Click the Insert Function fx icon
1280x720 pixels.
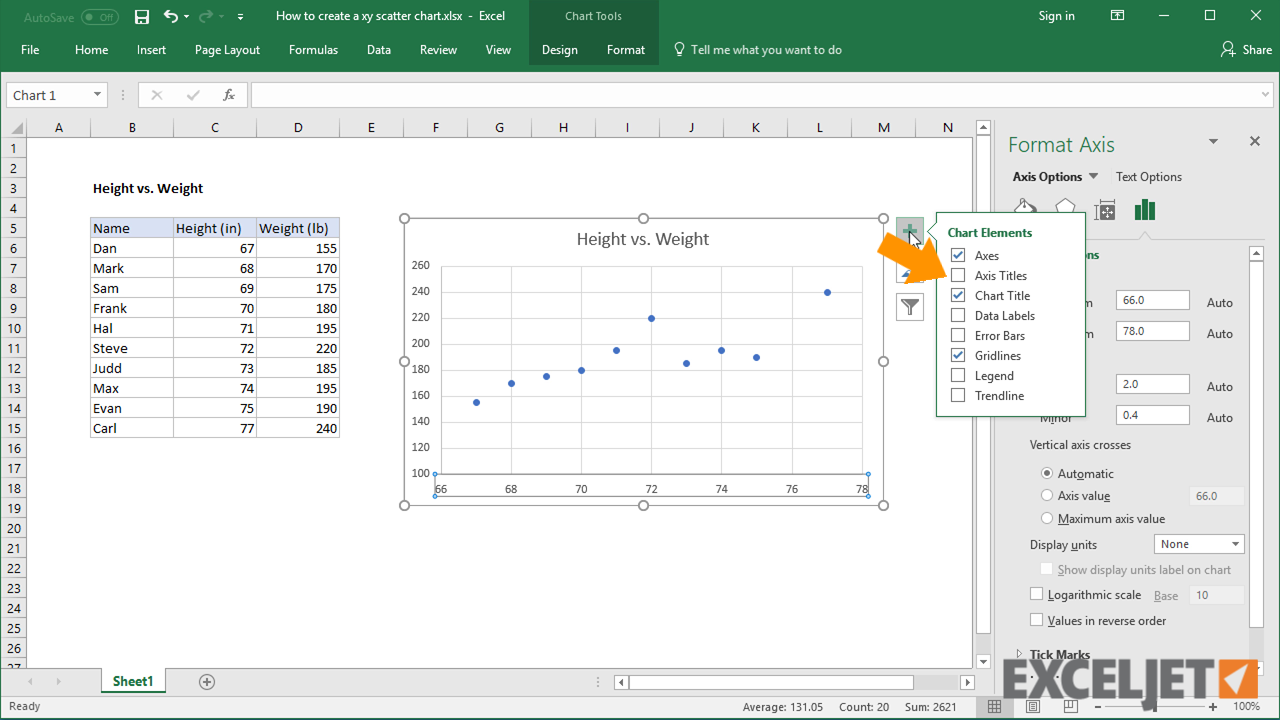tap(229, 95)
